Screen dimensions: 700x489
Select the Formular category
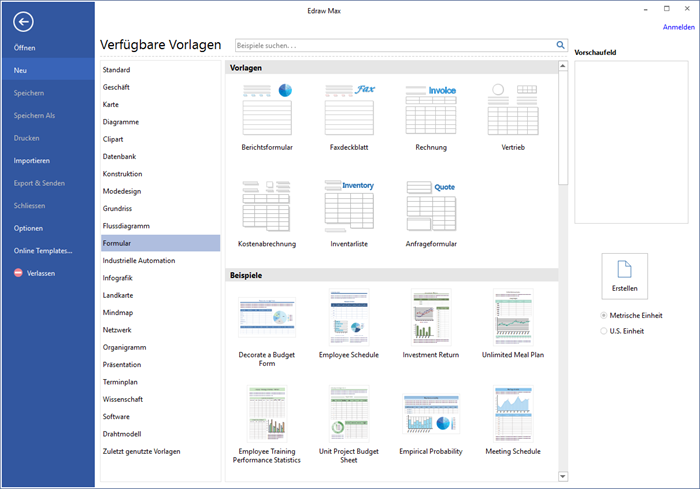(x=160, y=243)
